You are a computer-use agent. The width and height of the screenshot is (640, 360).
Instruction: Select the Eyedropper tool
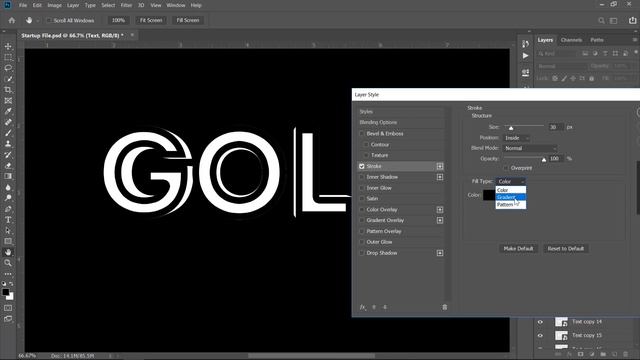[8, 111]
